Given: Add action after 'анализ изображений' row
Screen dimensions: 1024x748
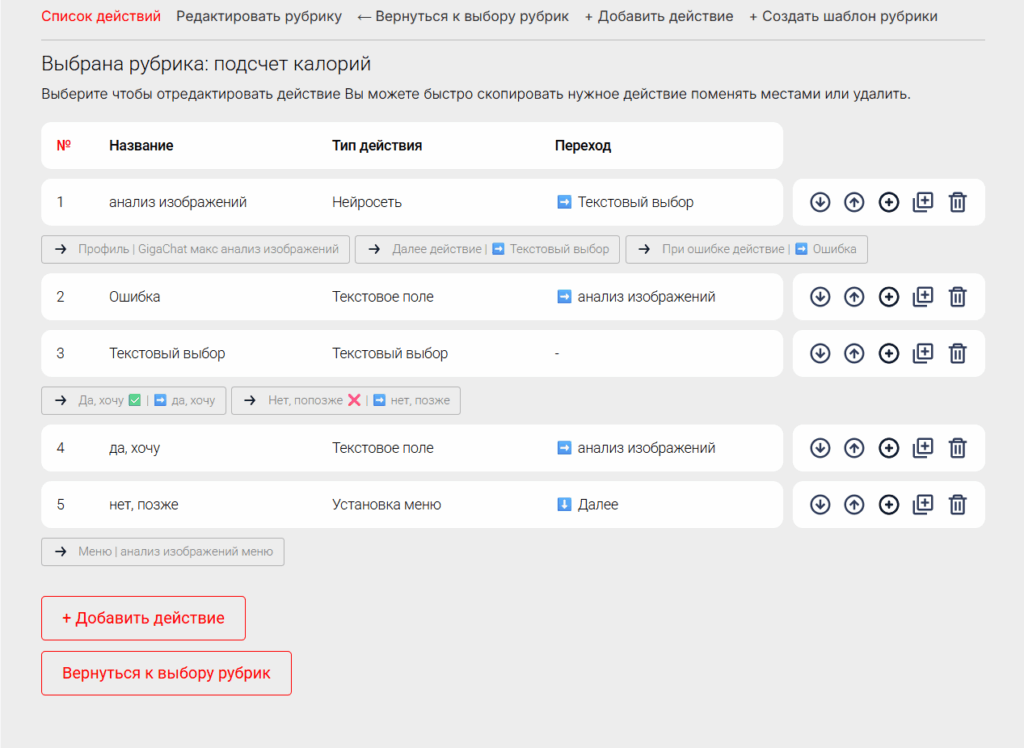Looking at the screenshot, I should coord(888,202).
